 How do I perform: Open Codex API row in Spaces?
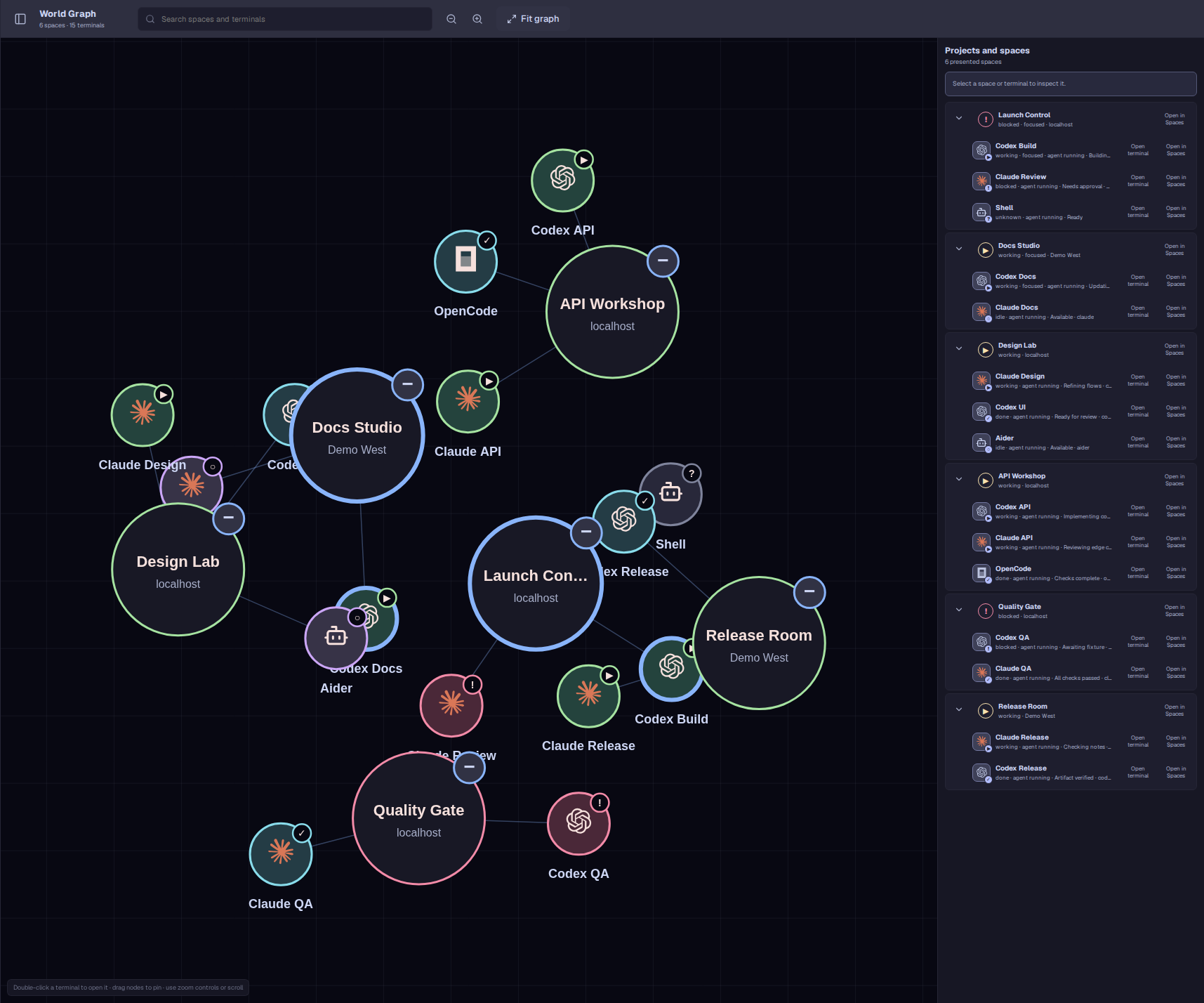tap(1176, 511)
